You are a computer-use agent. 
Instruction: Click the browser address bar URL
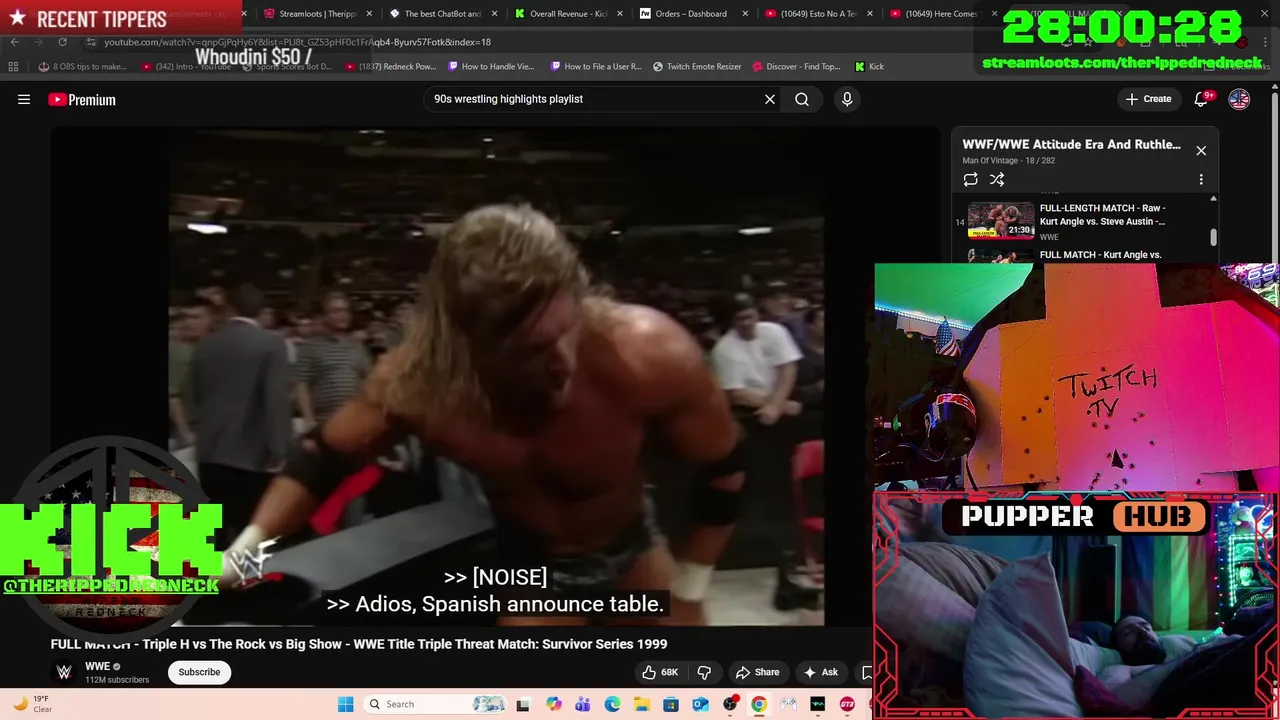coord(297,42)
